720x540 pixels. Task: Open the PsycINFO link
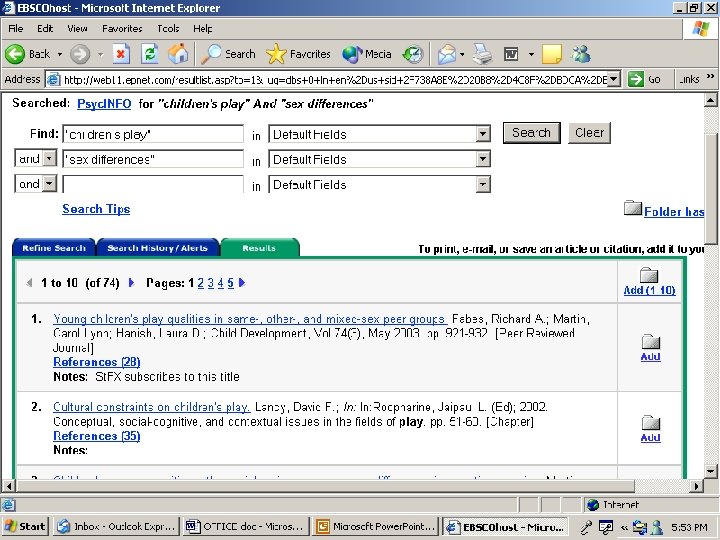(x=104, y=104)
